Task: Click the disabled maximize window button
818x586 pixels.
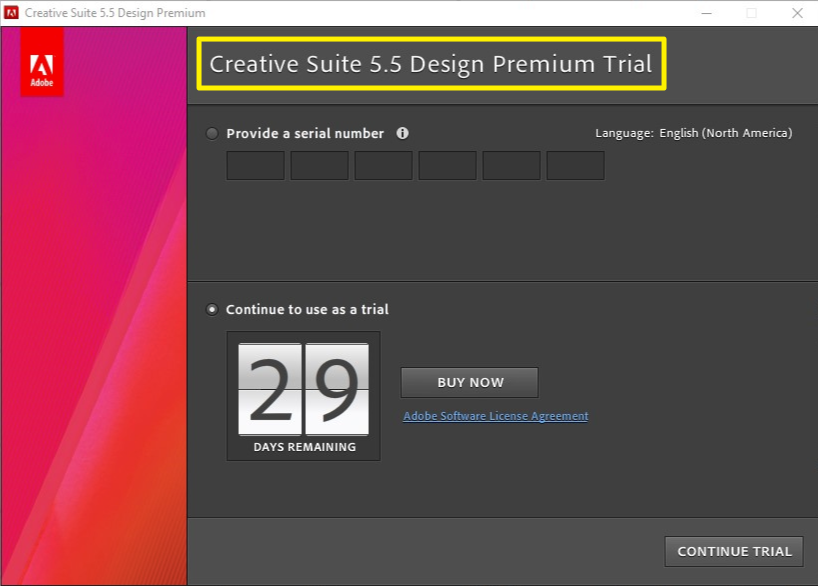Action: tap(751, 13)
